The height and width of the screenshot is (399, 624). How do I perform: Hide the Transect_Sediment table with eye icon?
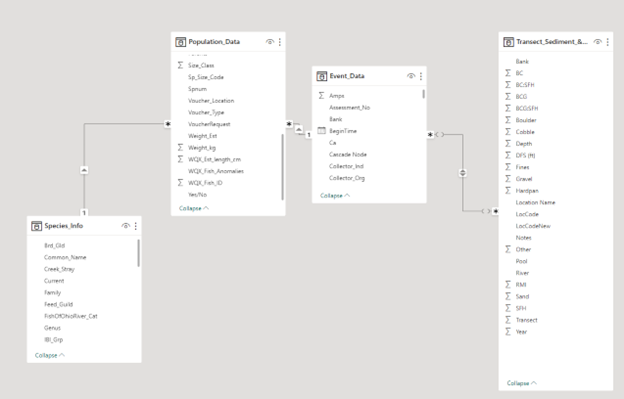tap(598, 42)
